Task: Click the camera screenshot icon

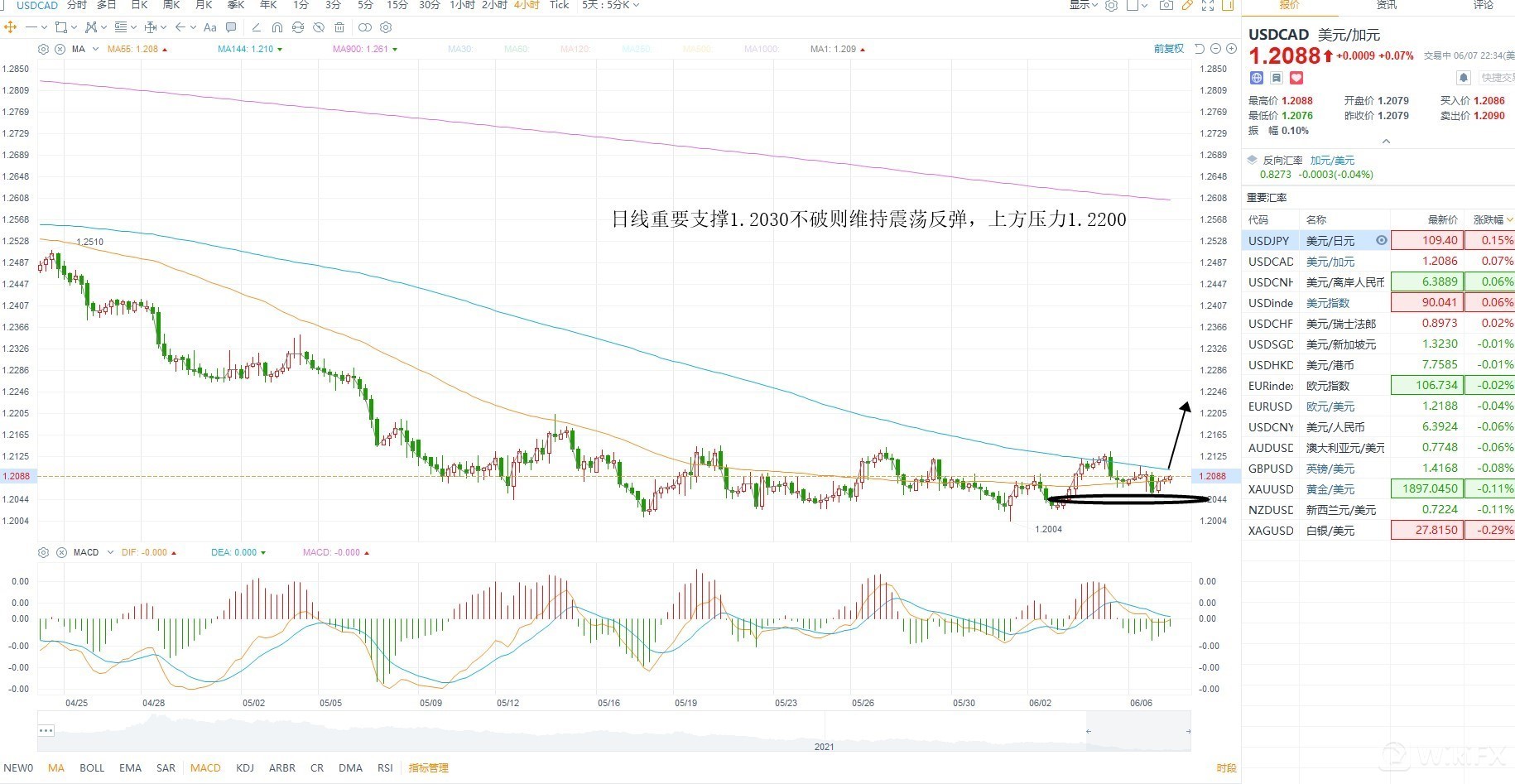Action: (1166, 5)
